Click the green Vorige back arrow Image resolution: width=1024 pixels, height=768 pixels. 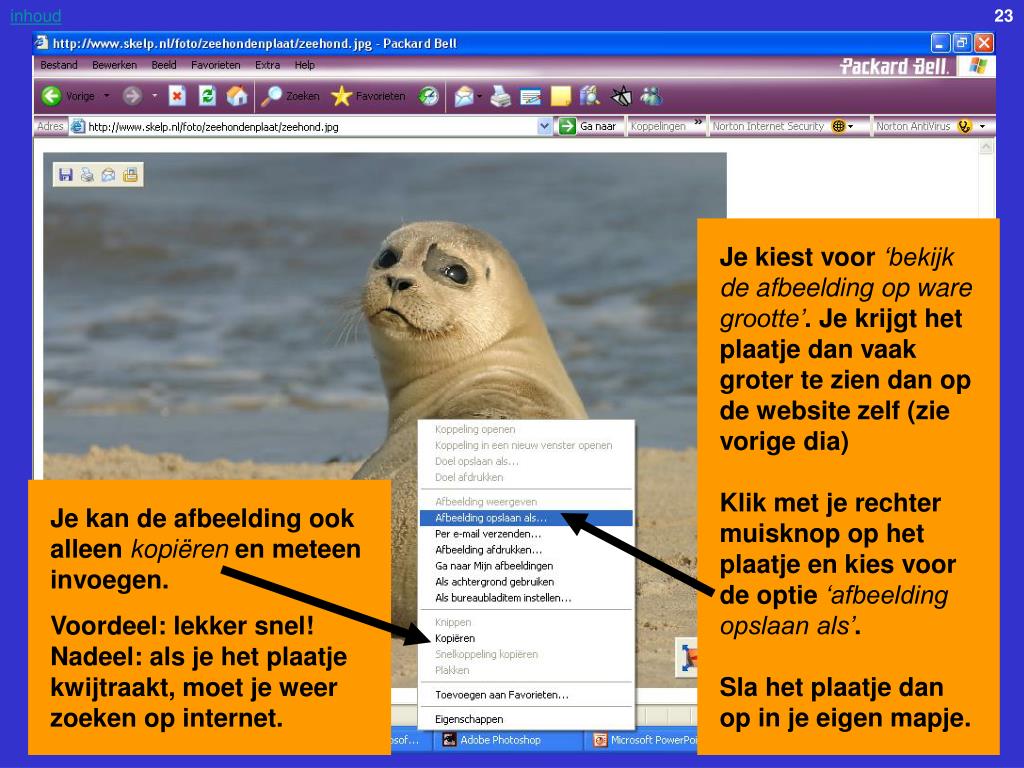click(52, 96)
